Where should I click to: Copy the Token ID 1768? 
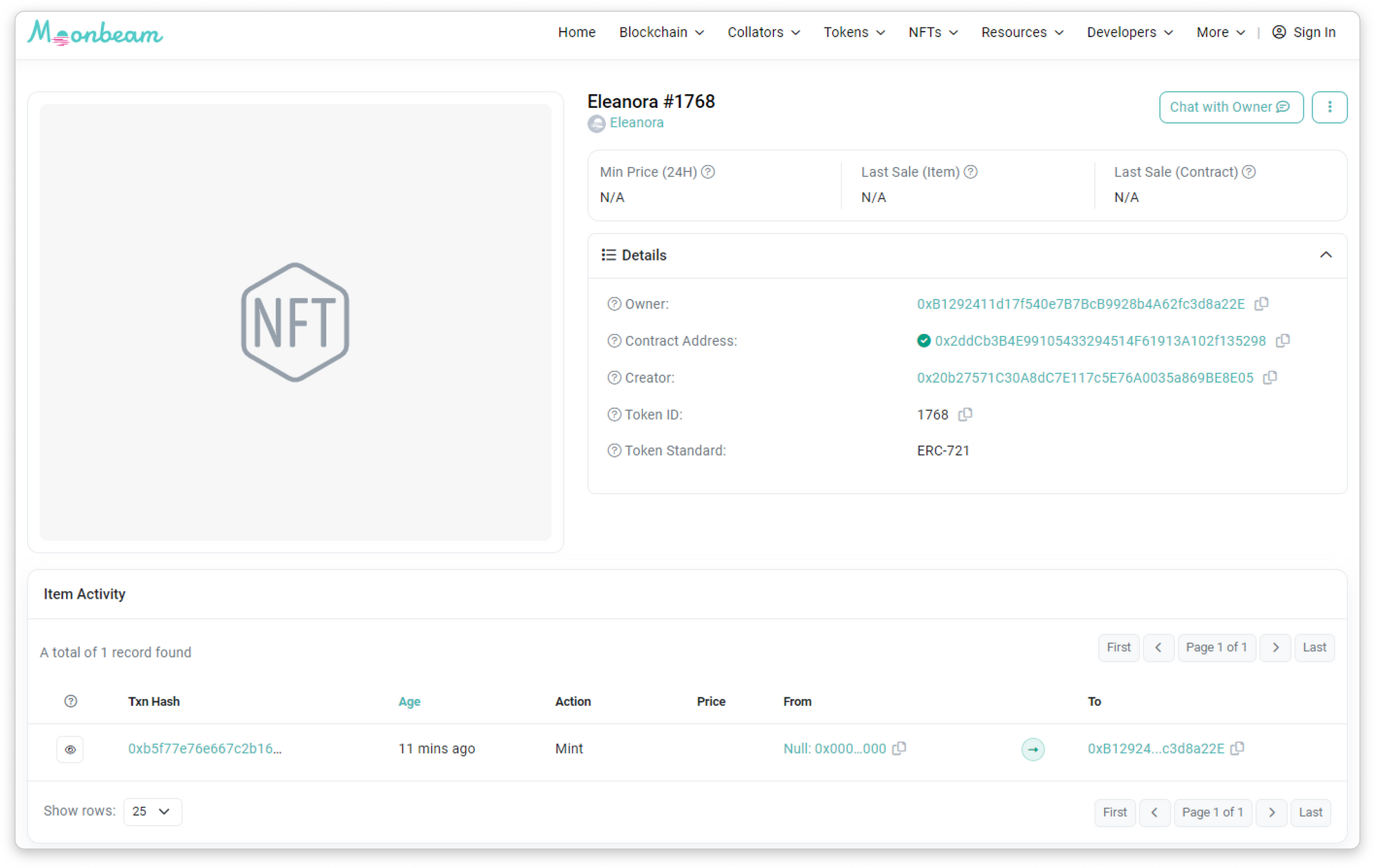pos(965,414)
